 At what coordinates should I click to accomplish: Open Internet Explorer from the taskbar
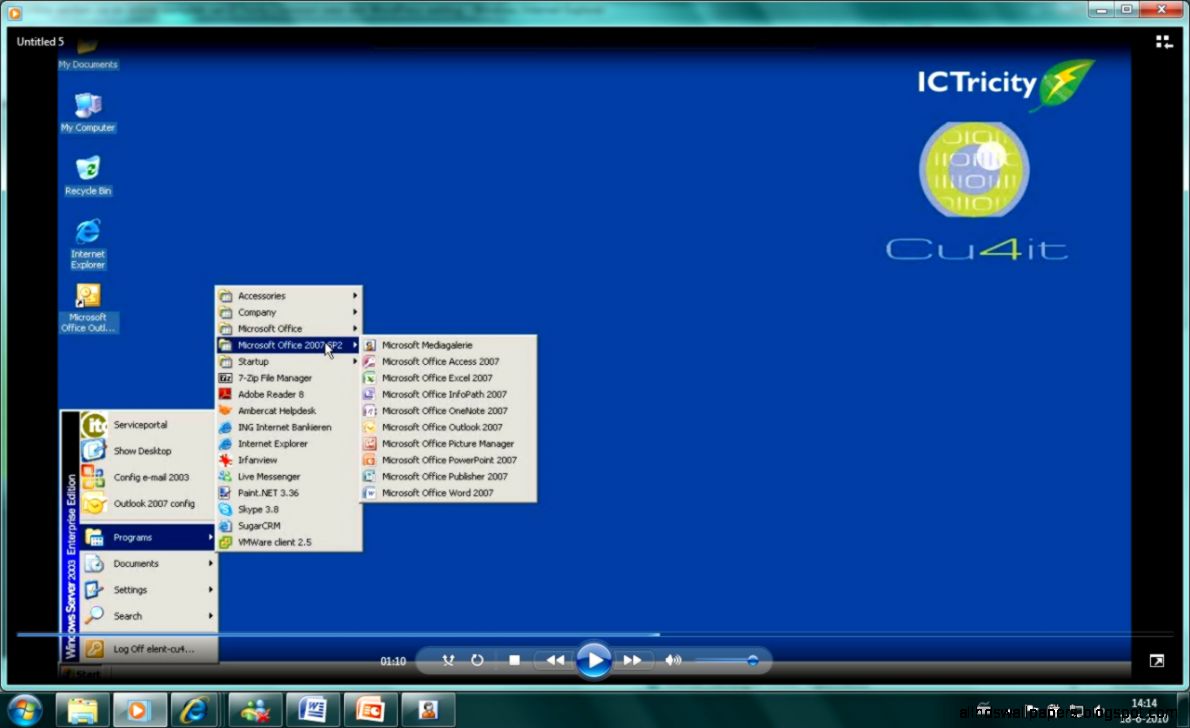point(195,709)
